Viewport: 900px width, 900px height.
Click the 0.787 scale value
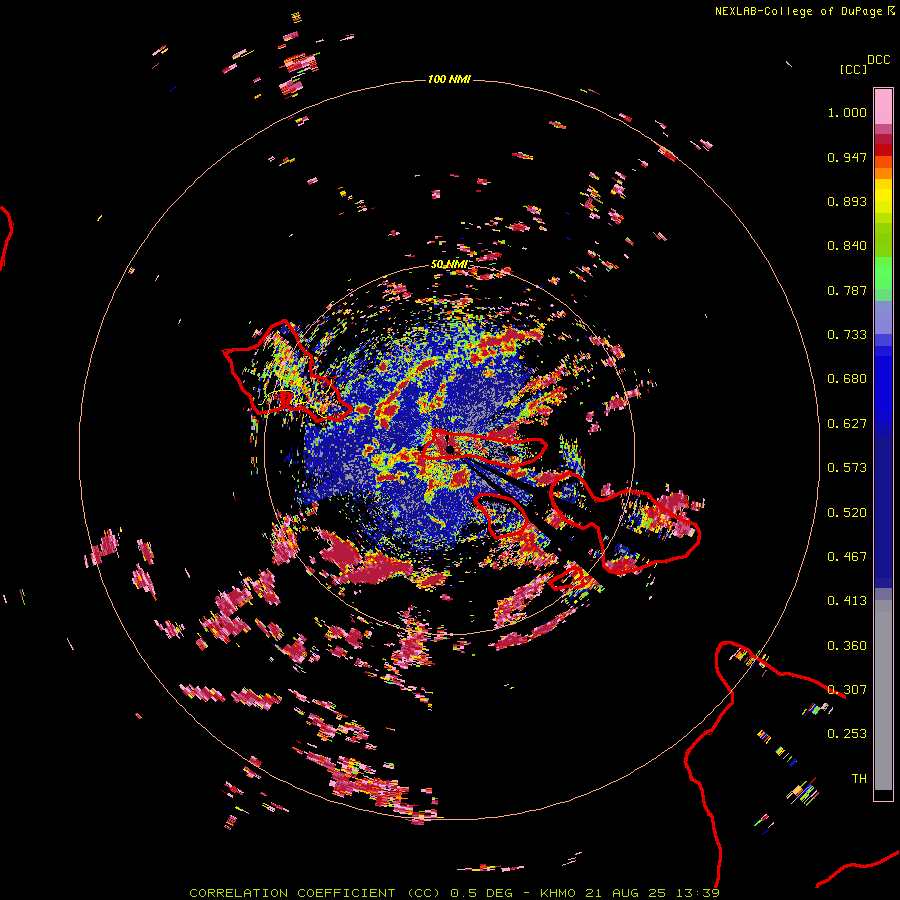pyautogui.click(x=847, y=290)
